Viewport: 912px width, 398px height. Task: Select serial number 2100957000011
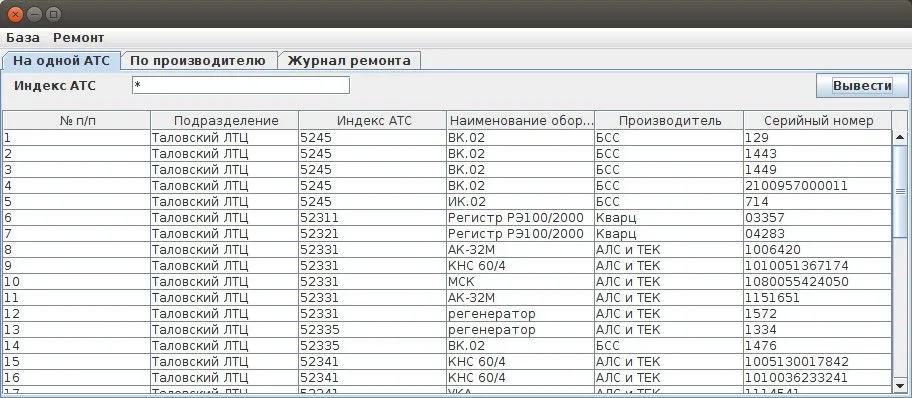pos(818,186)
